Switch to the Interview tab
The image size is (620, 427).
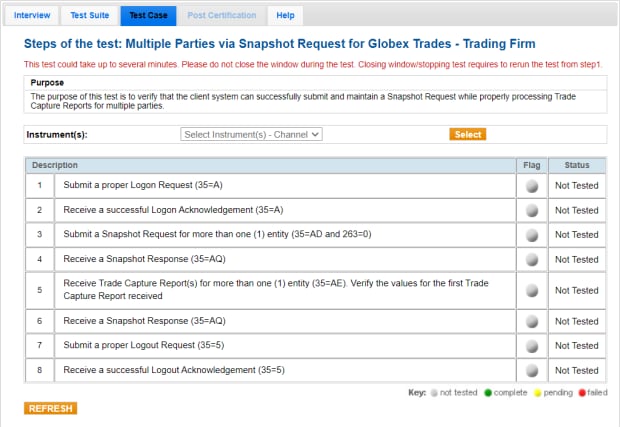[32, 16]
